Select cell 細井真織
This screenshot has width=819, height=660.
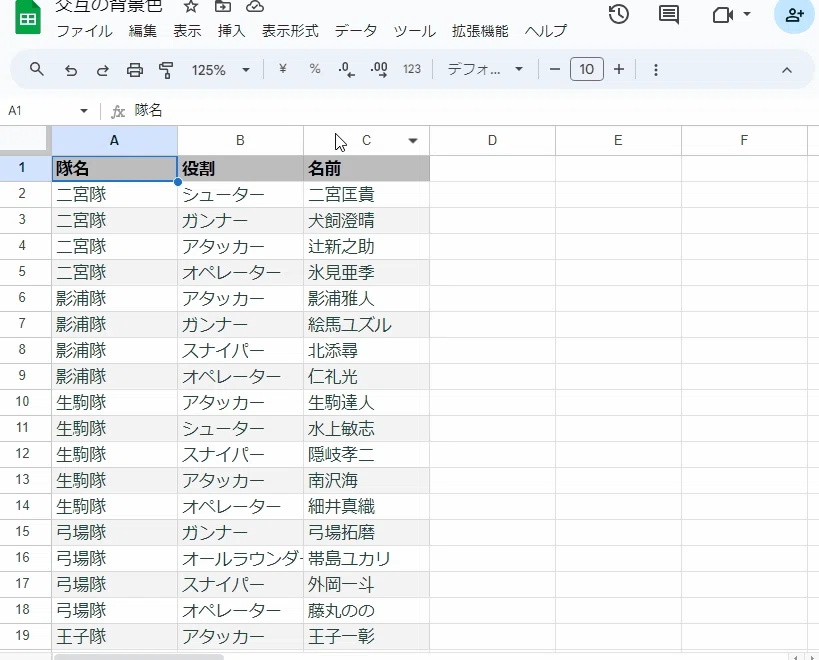(366, 506)
